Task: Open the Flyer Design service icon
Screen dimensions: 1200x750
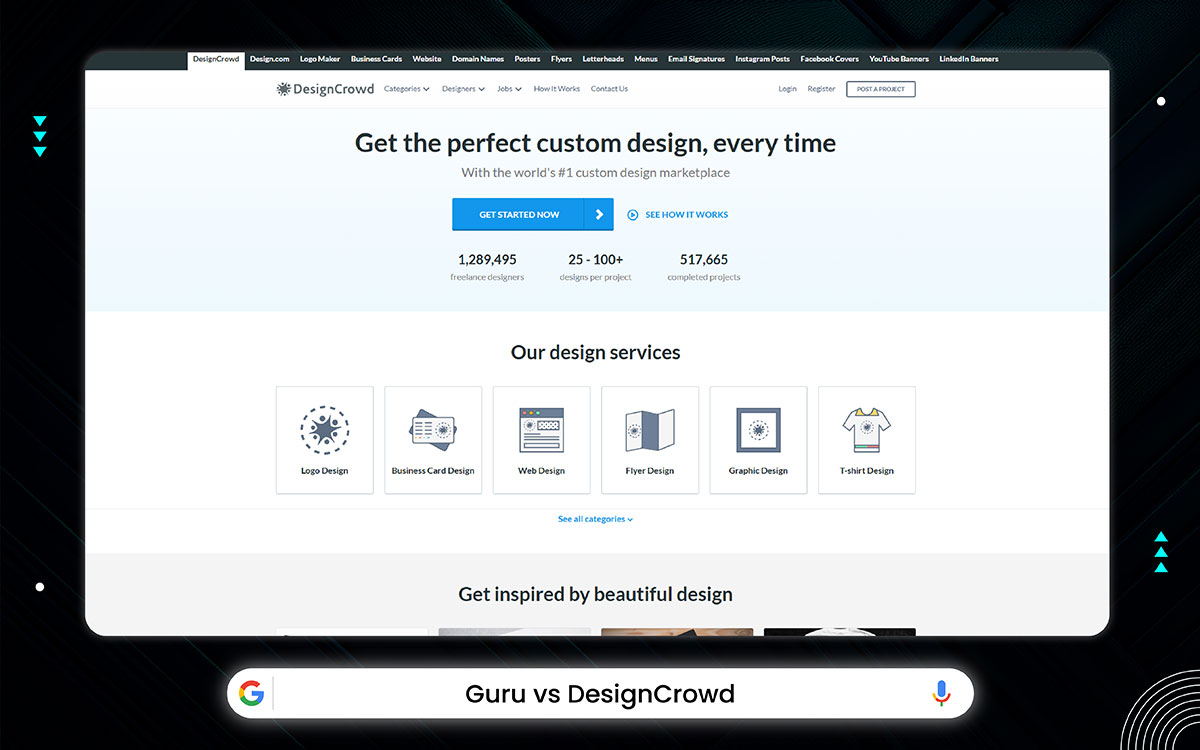Action: [650, 430]
